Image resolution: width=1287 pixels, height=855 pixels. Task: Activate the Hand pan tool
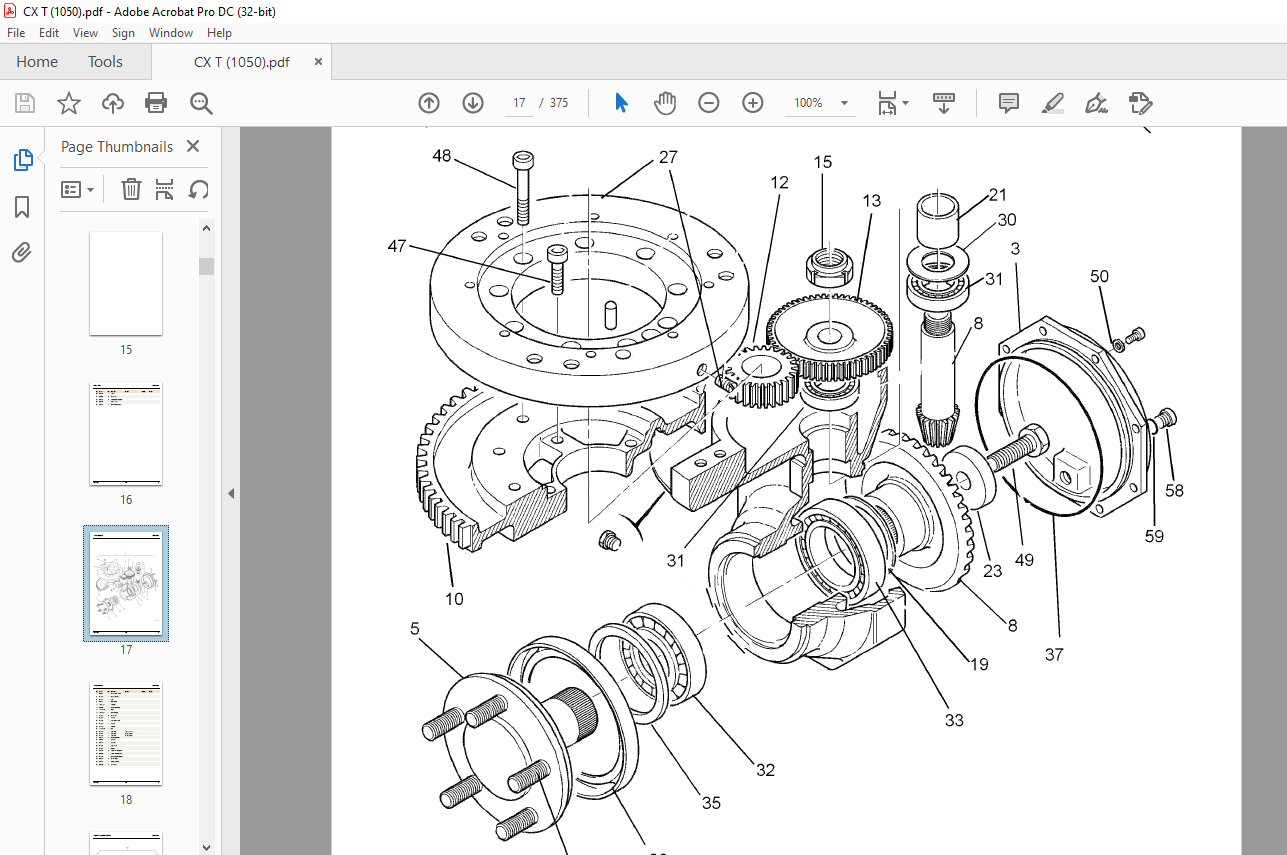click(665, 103)
